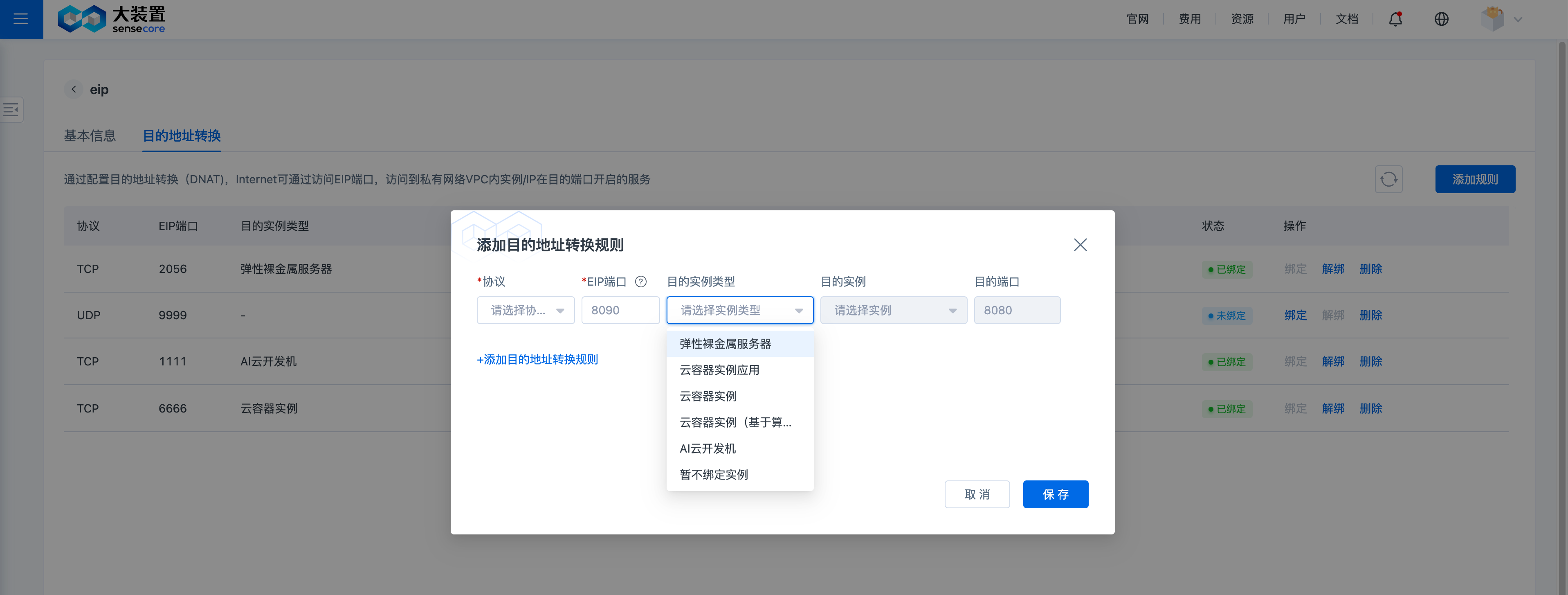Choose AI云开发机 option
Image resolution: width=1568 pixels, height=595 pixels.
(707, 448)
